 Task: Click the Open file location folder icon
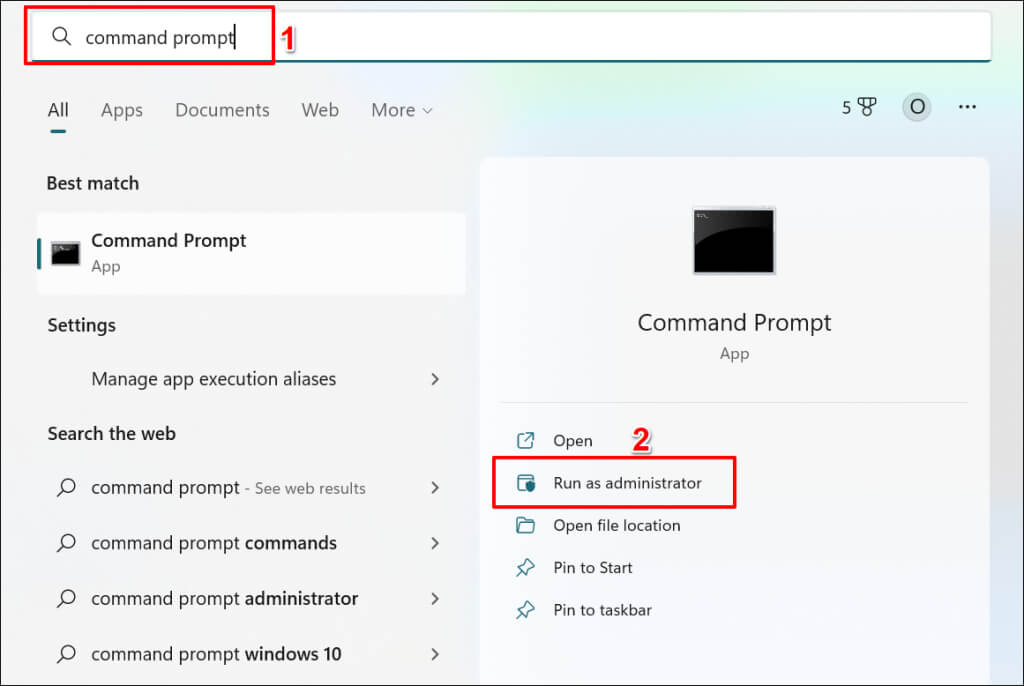[525, 526]
